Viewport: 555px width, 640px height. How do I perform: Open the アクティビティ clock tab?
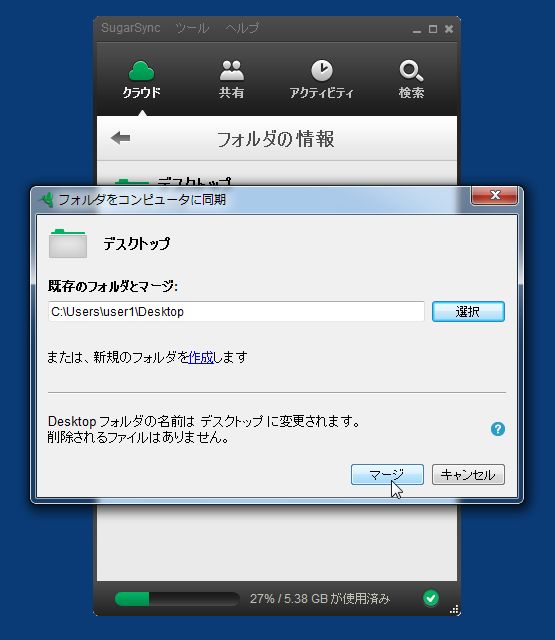(x=322, y=80)
